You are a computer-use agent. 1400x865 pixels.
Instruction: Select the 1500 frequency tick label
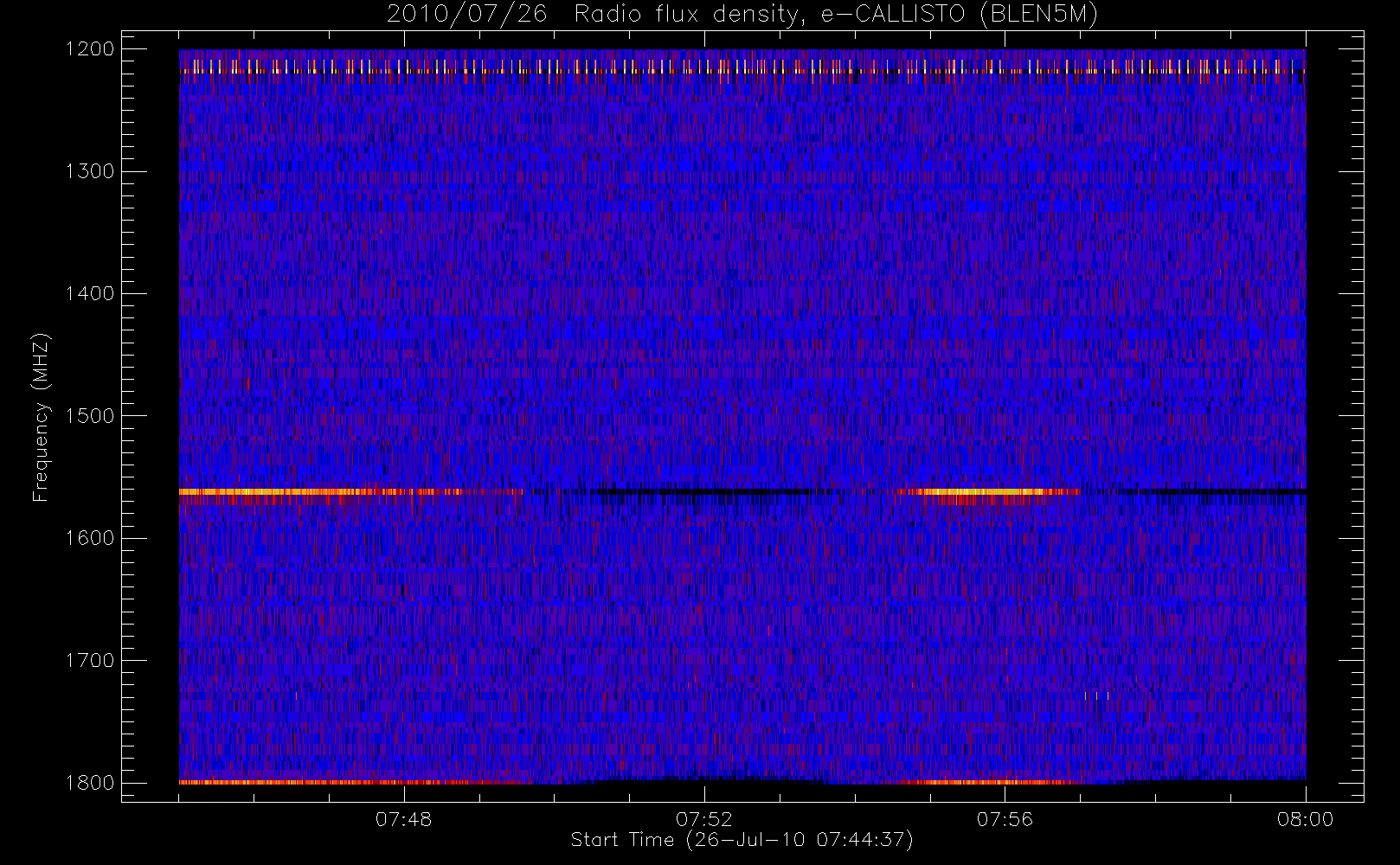(x=89, y=415)
